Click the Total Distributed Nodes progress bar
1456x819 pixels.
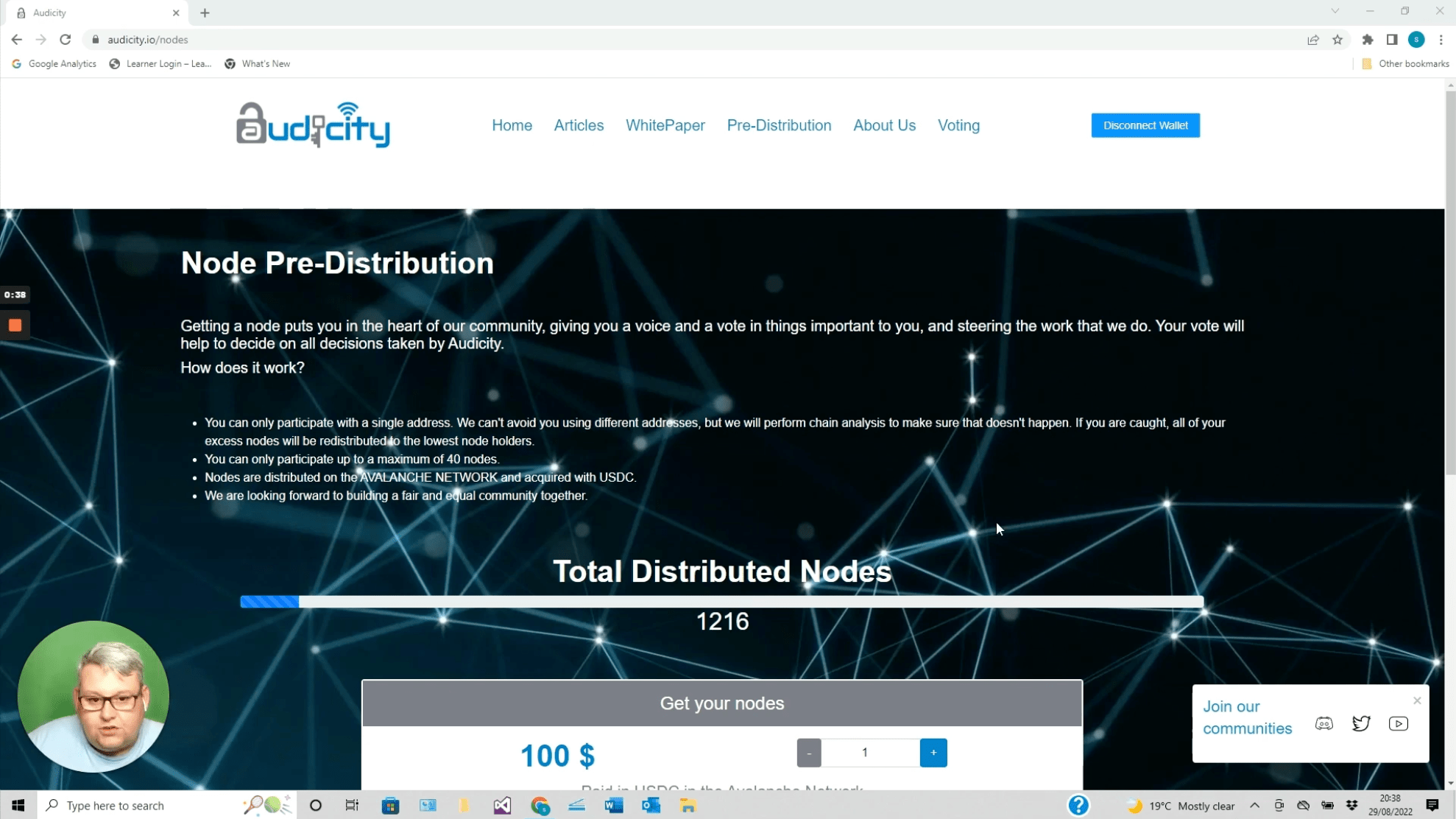[721, 602]
